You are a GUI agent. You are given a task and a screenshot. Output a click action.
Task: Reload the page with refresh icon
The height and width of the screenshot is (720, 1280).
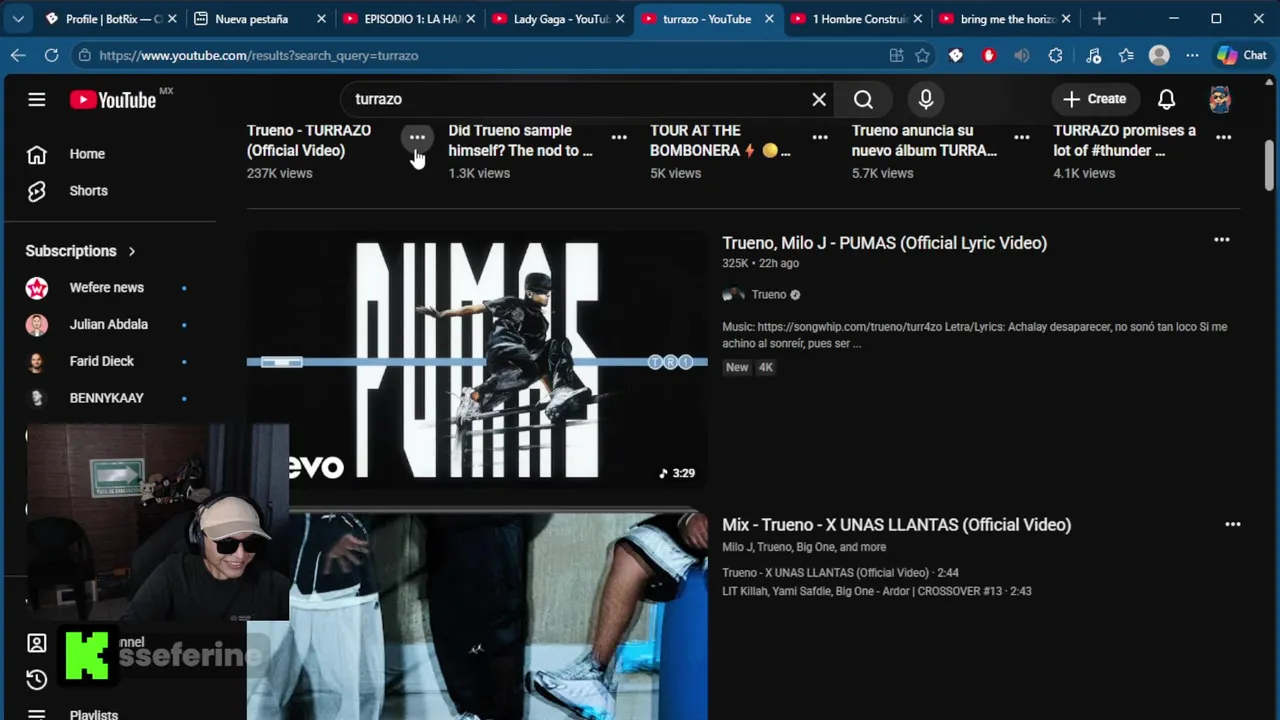pos(50,55)
